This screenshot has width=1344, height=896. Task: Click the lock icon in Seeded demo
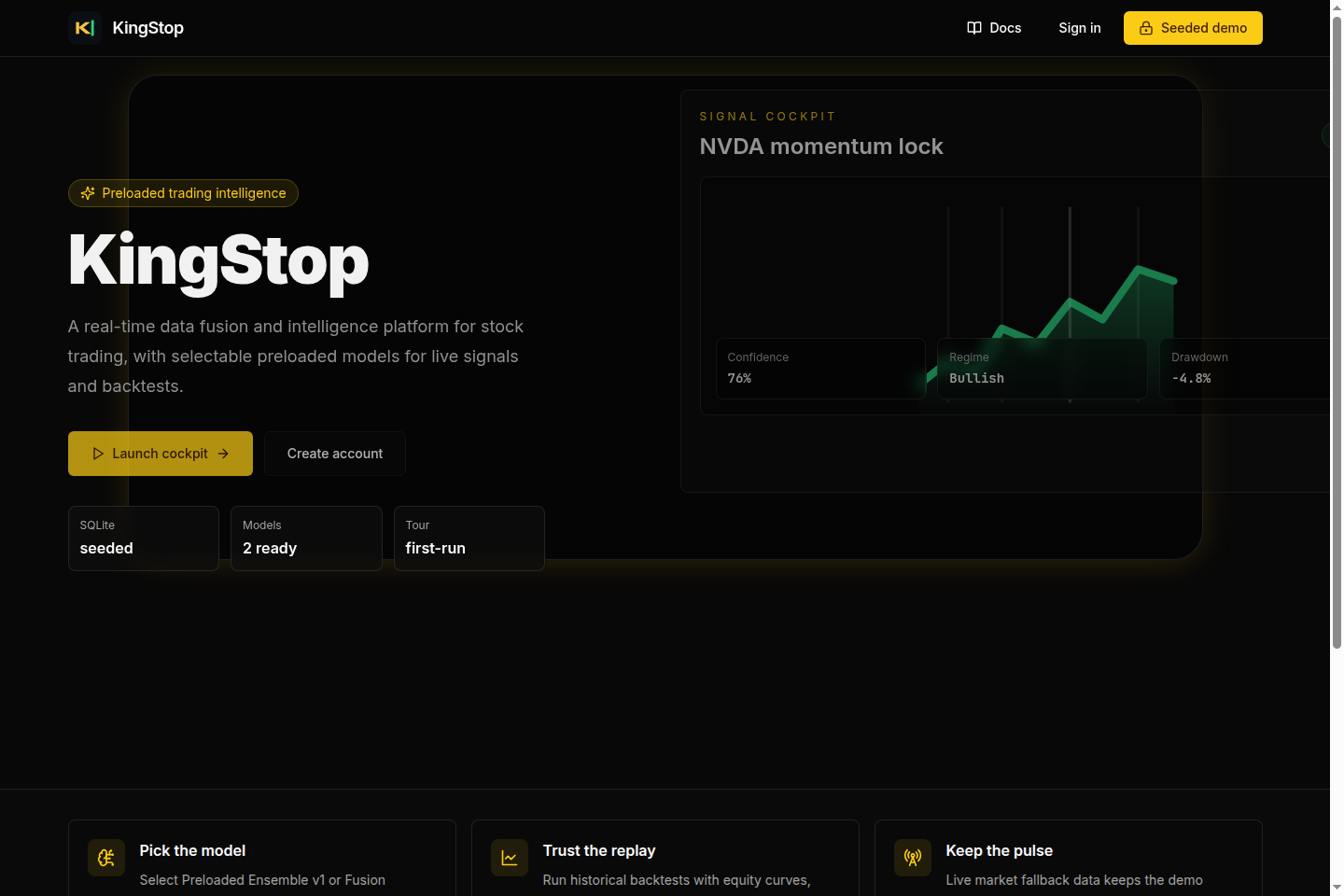(1146, 28)
